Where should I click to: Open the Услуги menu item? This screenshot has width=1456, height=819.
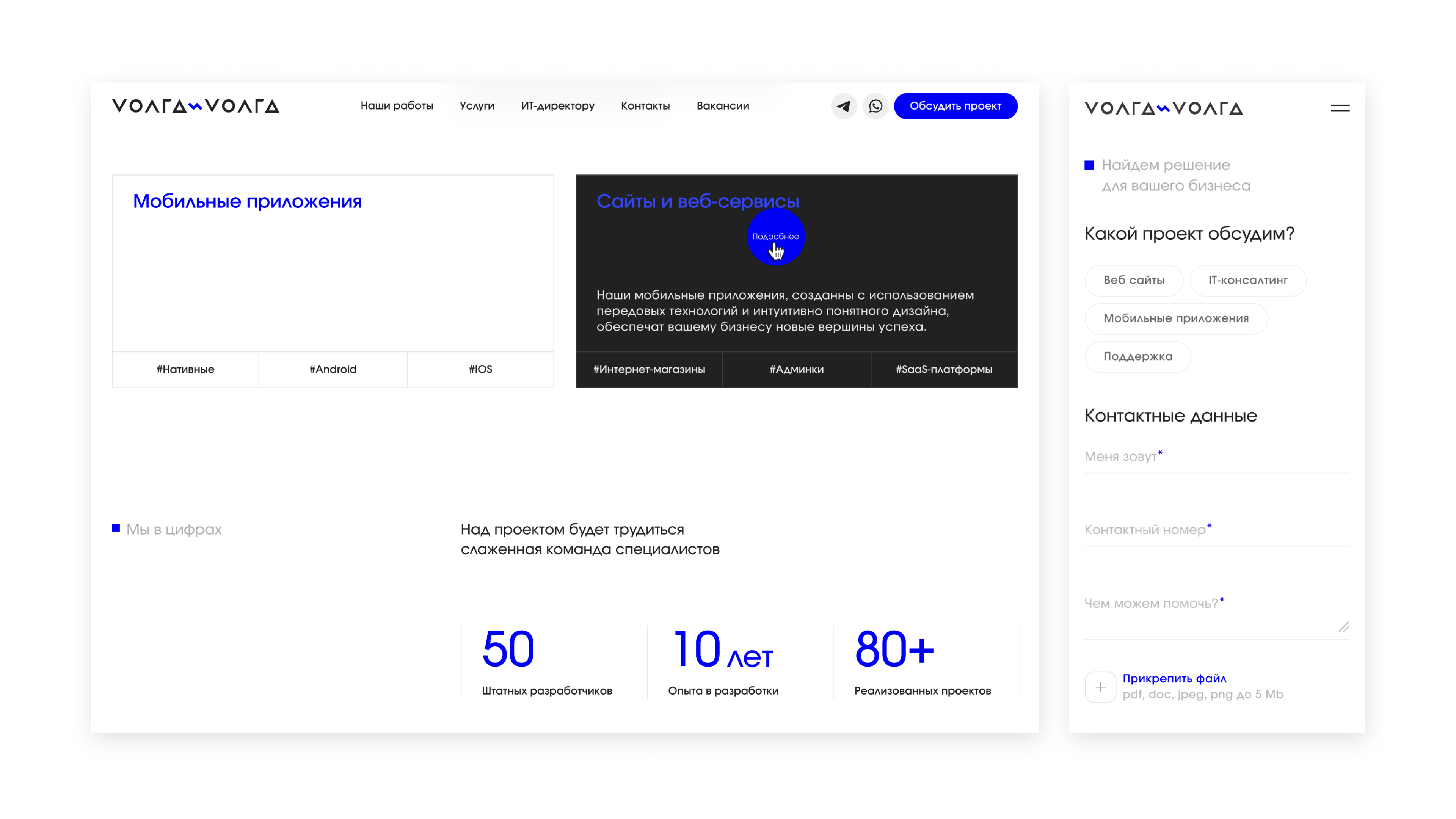click(x=477, y=106)
